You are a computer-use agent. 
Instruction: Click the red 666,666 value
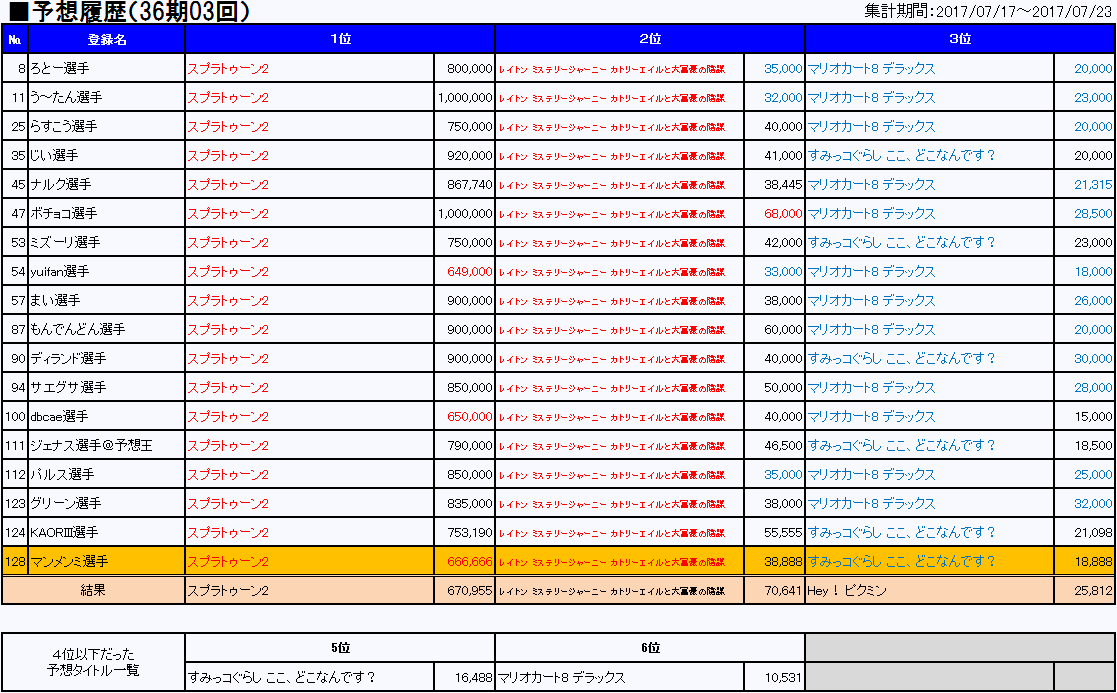coord(469,562)
